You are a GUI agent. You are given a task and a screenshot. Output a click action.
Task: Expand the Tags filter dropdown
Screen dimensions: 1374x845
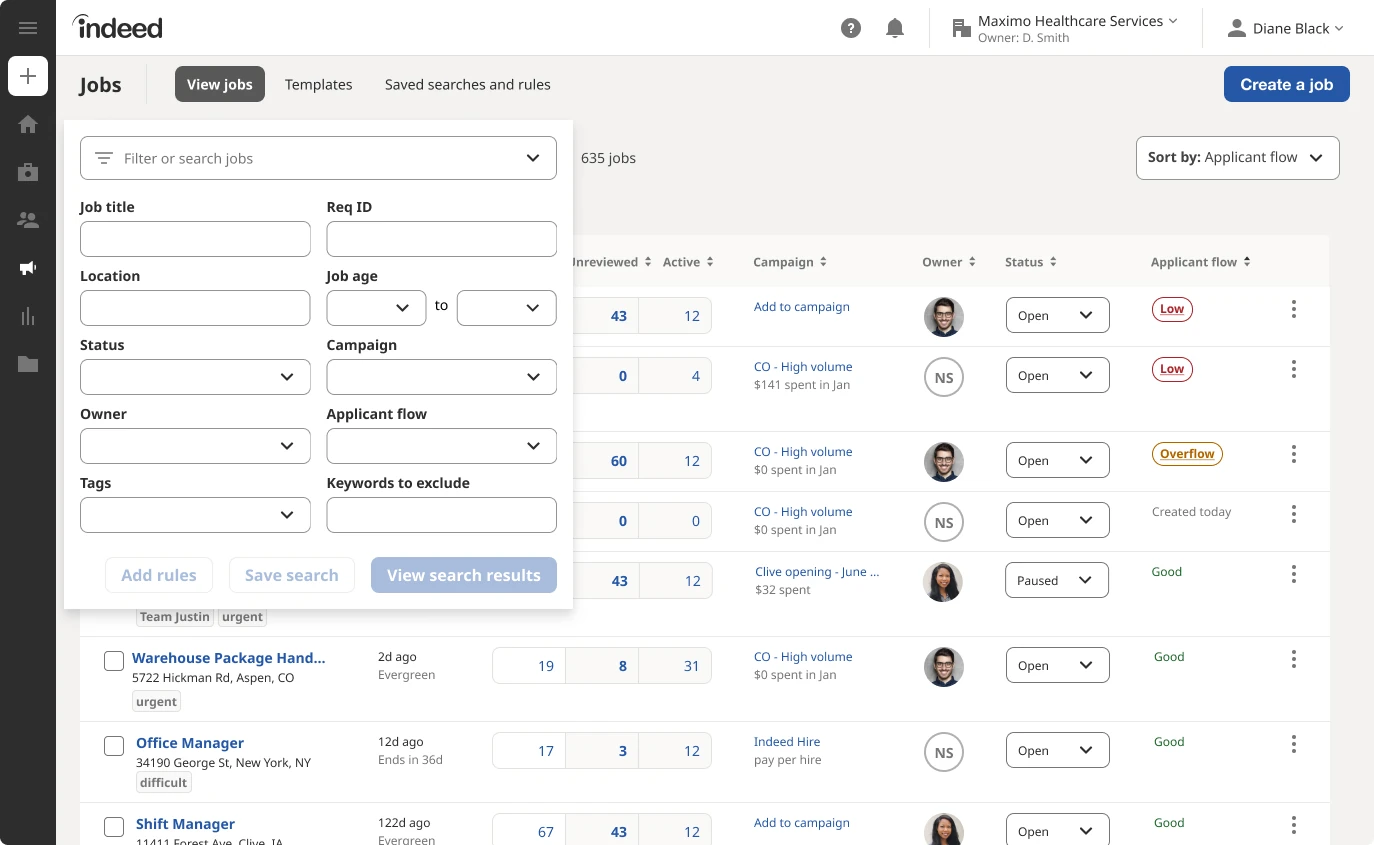195,515
